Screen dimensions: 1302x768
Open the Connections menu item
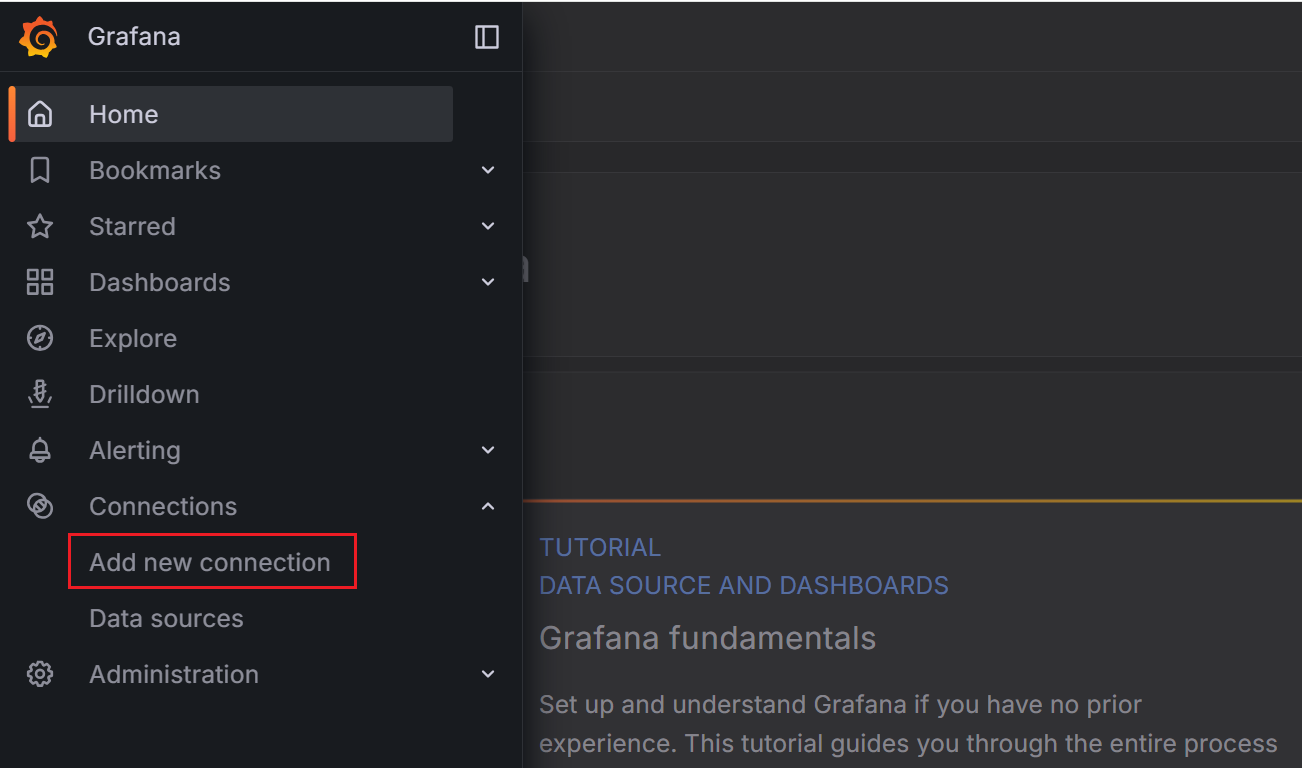(163, 506)
